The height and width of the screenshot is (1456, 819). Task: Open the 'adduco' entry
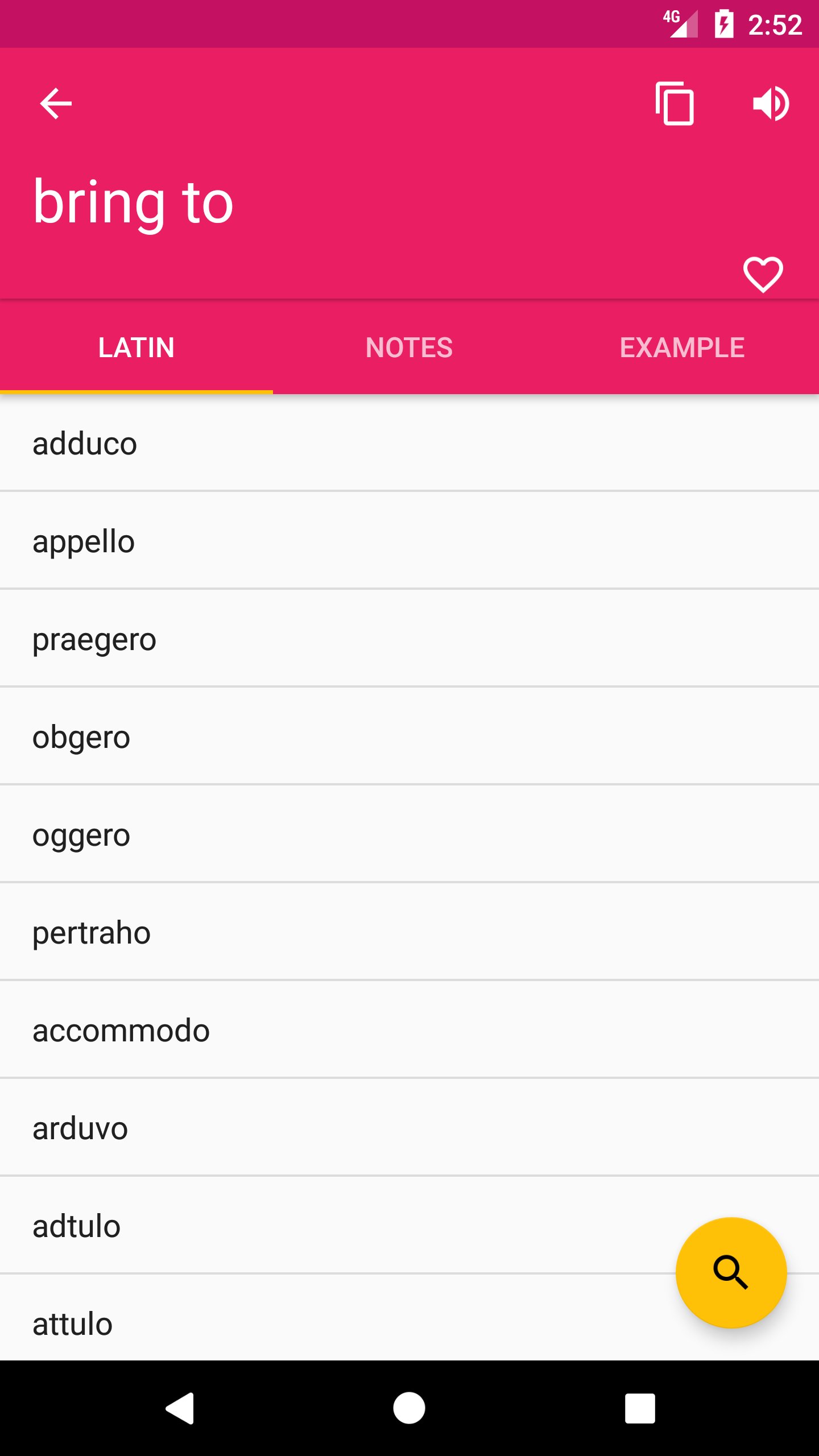pyautogui.click(x=85, y=444)
